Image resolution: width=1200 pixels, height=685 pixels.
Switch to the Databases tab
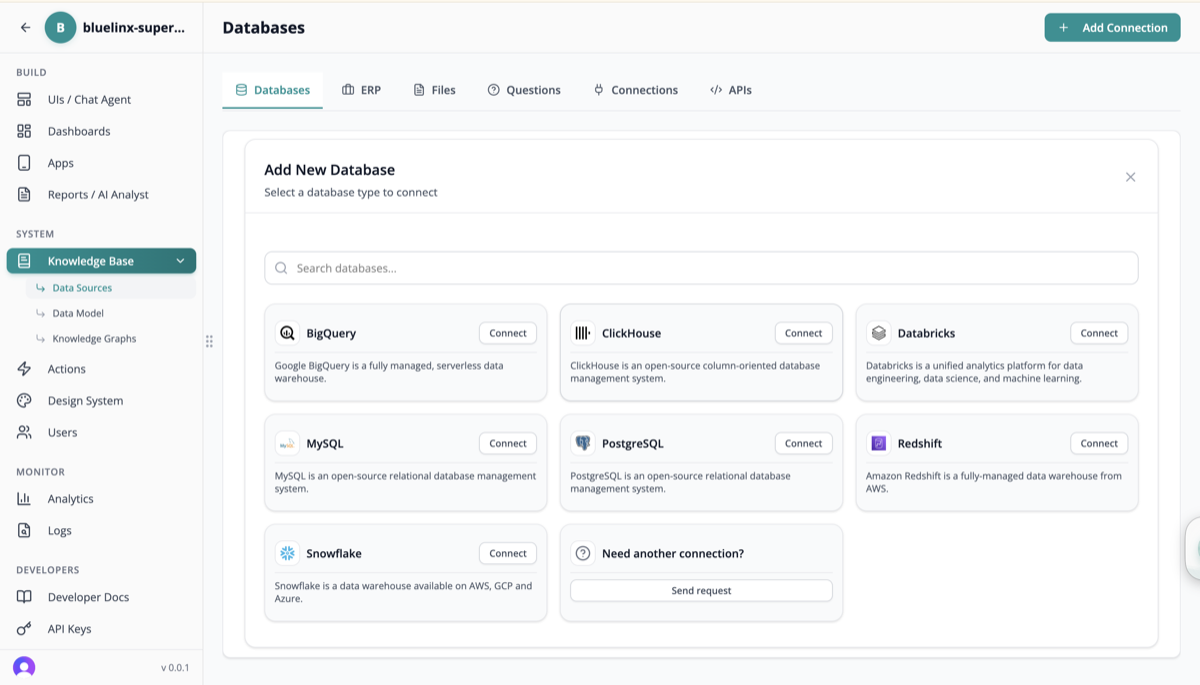coord(272,90)
